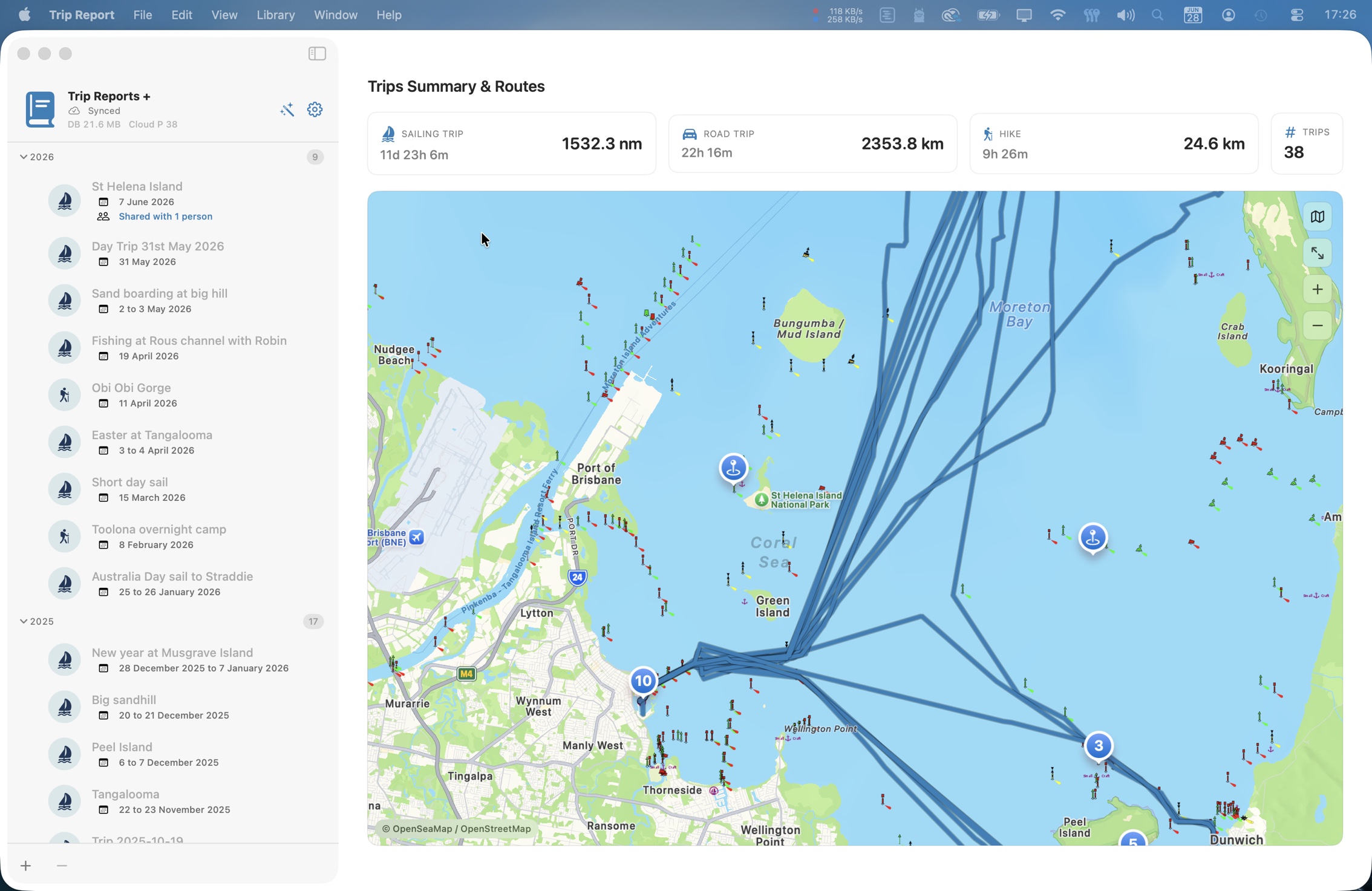Screen dimensions: 1372x891
Task: Select Tangalooma November 2025 trip
Action: point(173,801)
